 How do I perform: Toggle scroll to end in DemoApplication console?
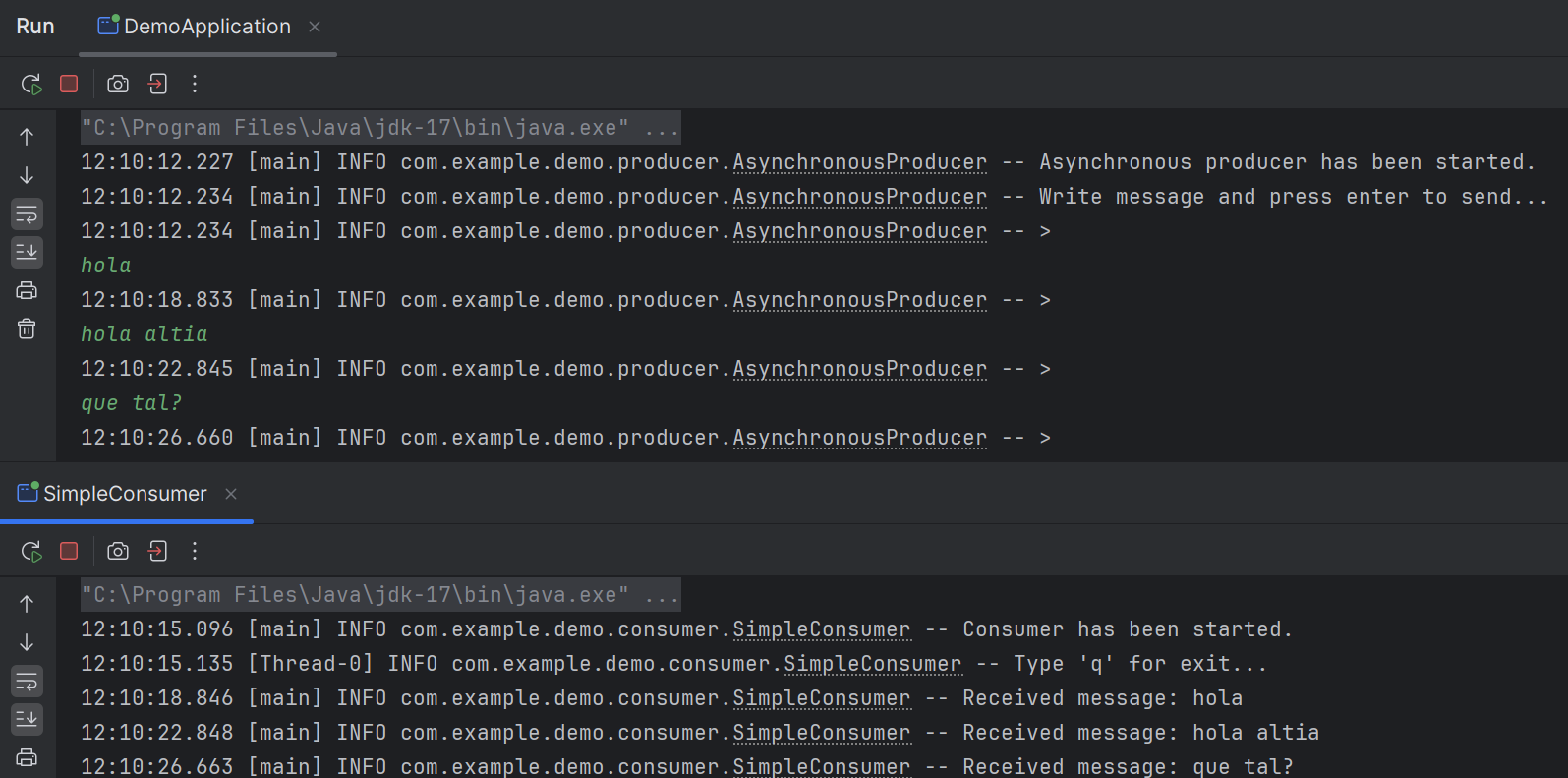pos(27,252)
